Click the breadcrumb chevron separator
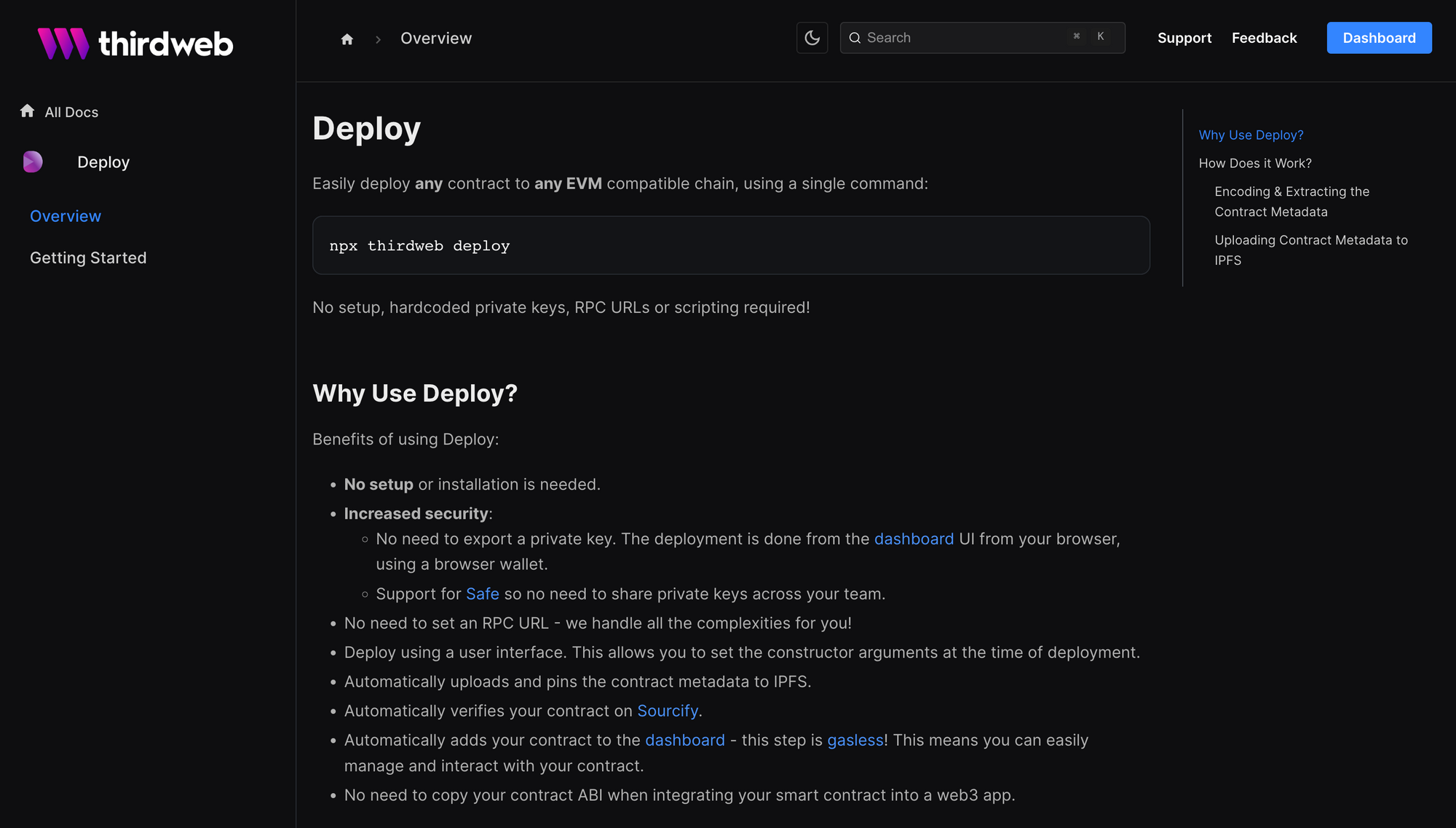1456x828 pixels. [378, 39]
